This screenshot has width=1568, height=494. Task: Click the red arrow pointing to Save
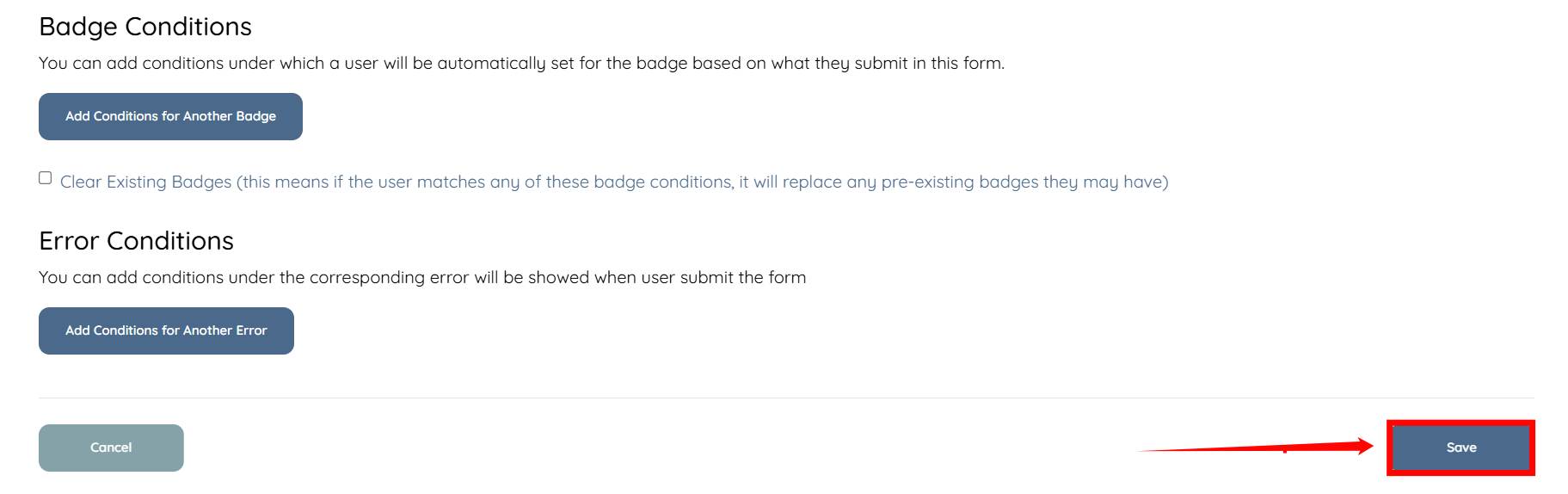point(1256,448)
